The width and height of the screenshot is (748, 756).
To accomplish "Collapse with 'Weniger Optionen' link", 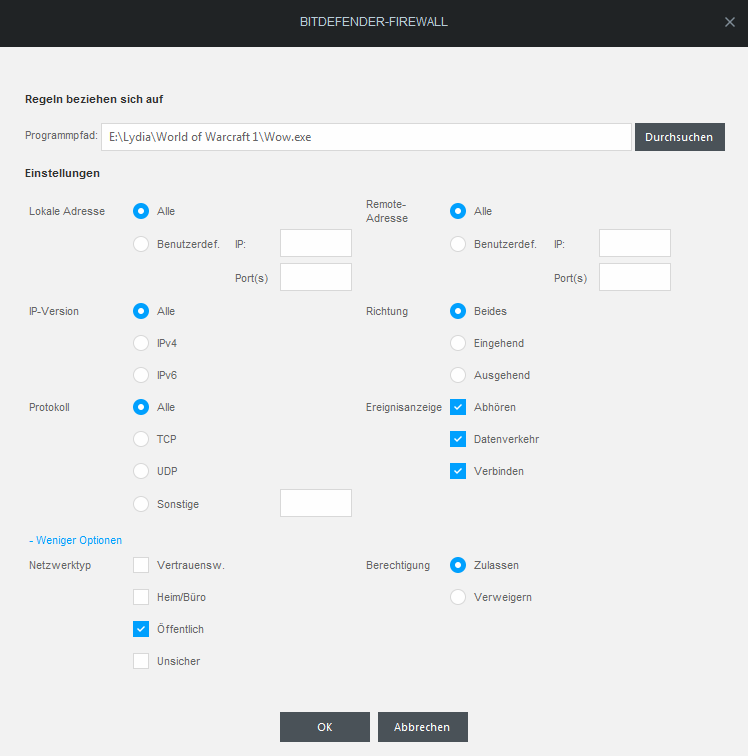I will coord(76,540).
